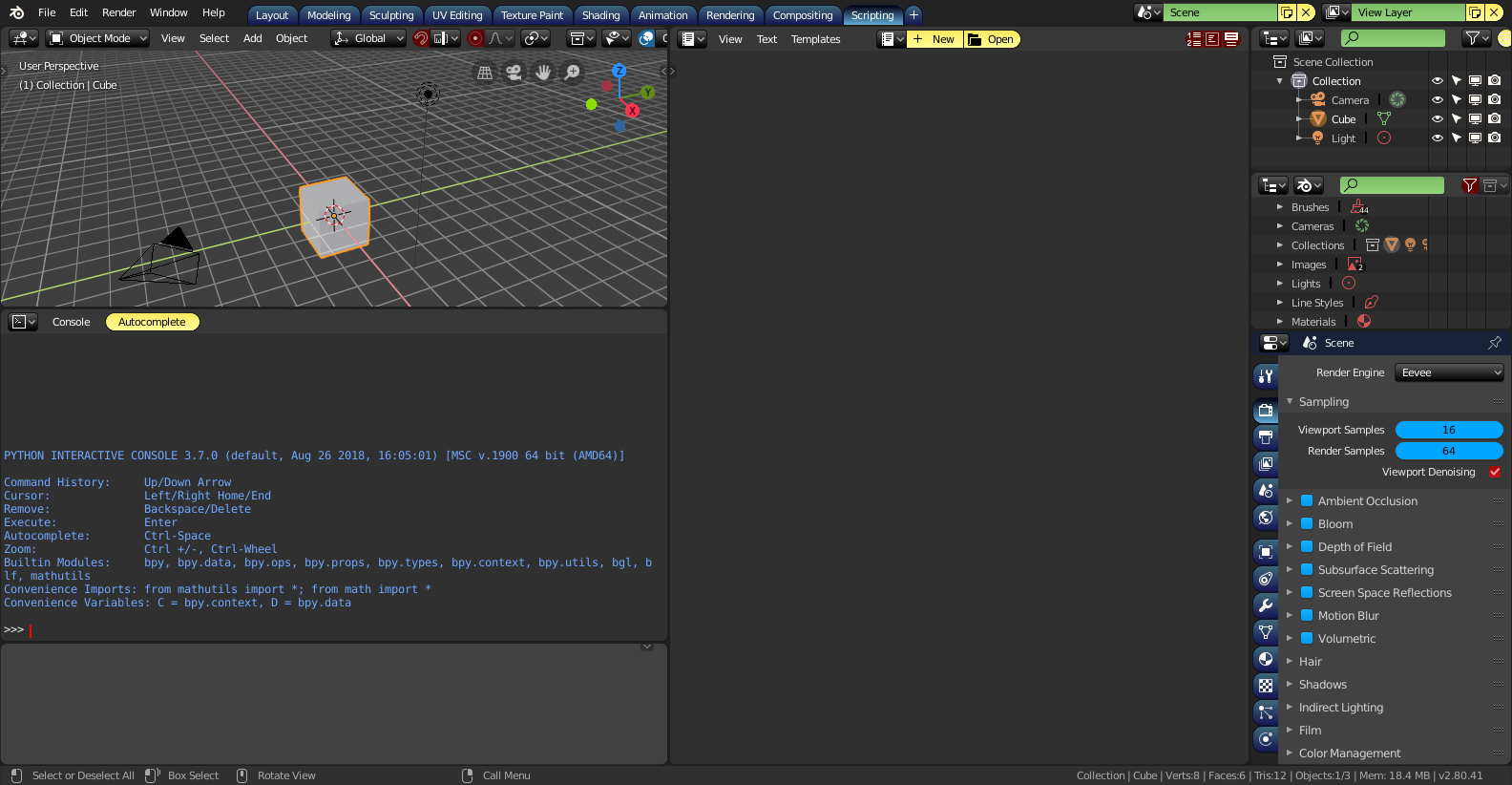1512x785 pixels.
Task: Open the 3D viewport Add menu
Action: coord(253,38)
